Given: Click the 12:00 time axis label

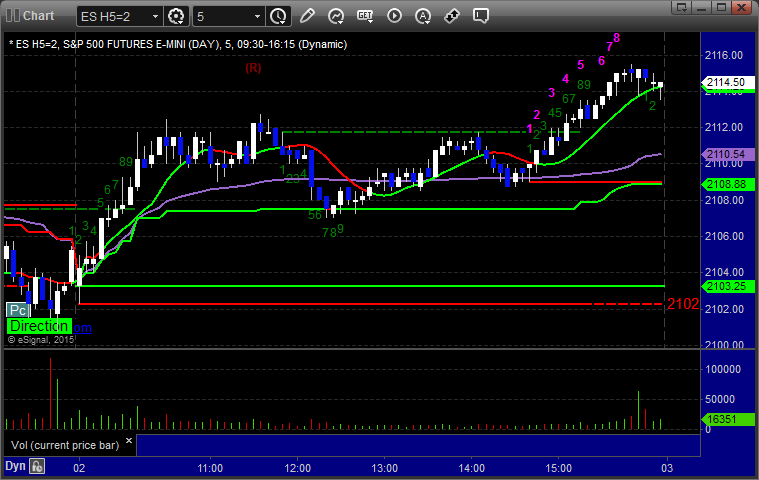Looking at the screenshot, I should (x=297, y=468).
